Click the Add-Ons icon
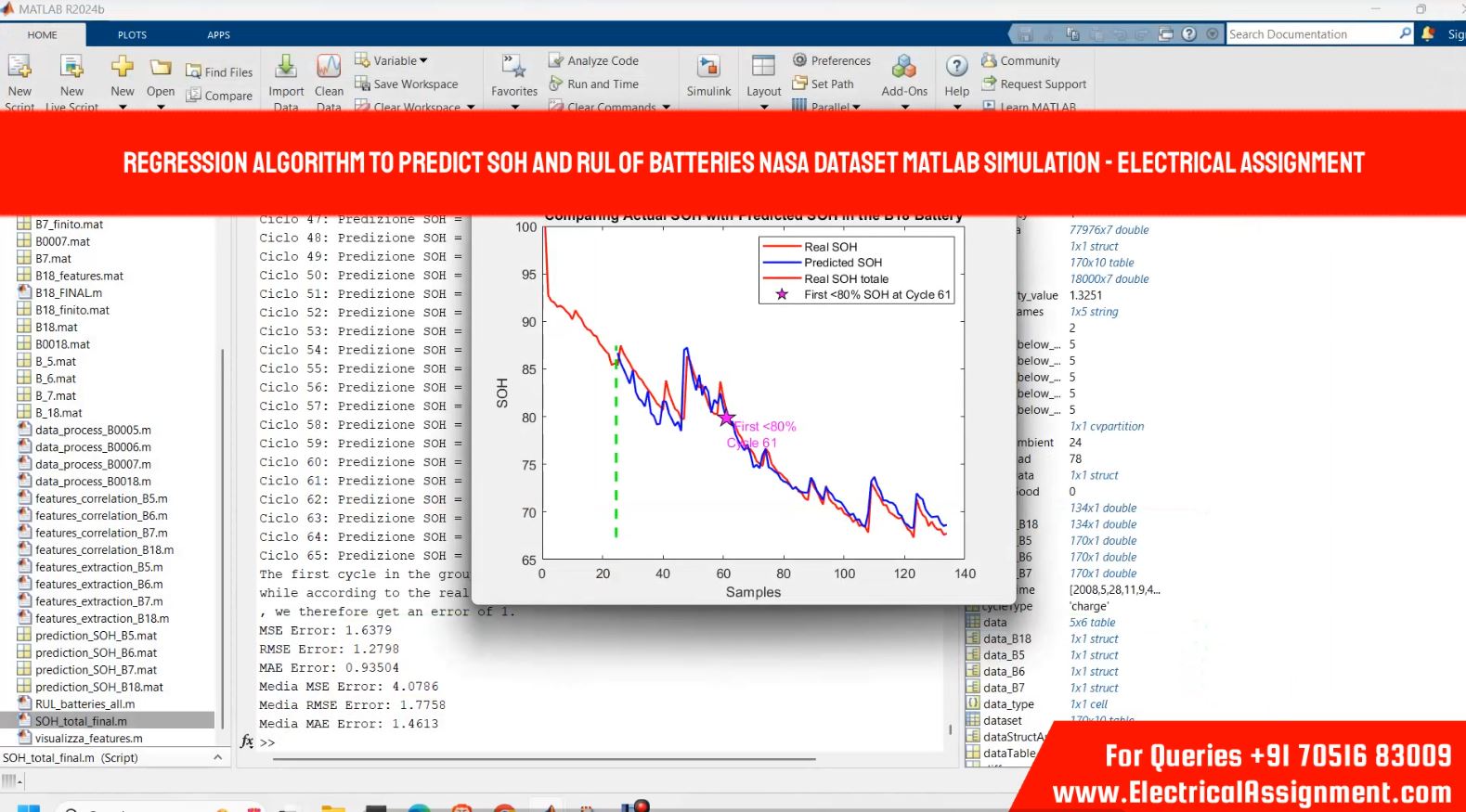The height and width of the screenshot is (812, 1466). tap(903, 67)
